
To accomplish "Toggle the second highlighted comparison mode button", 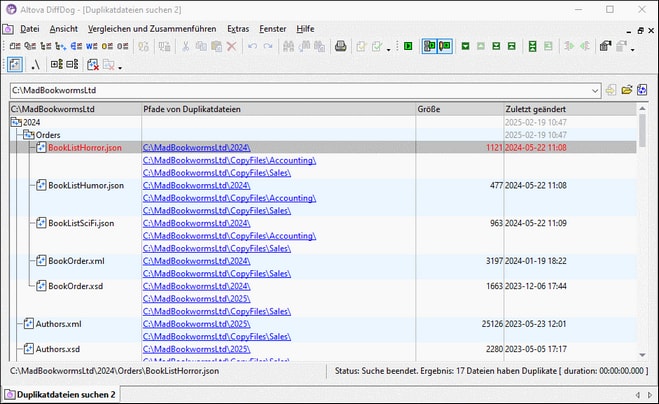I will [444, 46].
